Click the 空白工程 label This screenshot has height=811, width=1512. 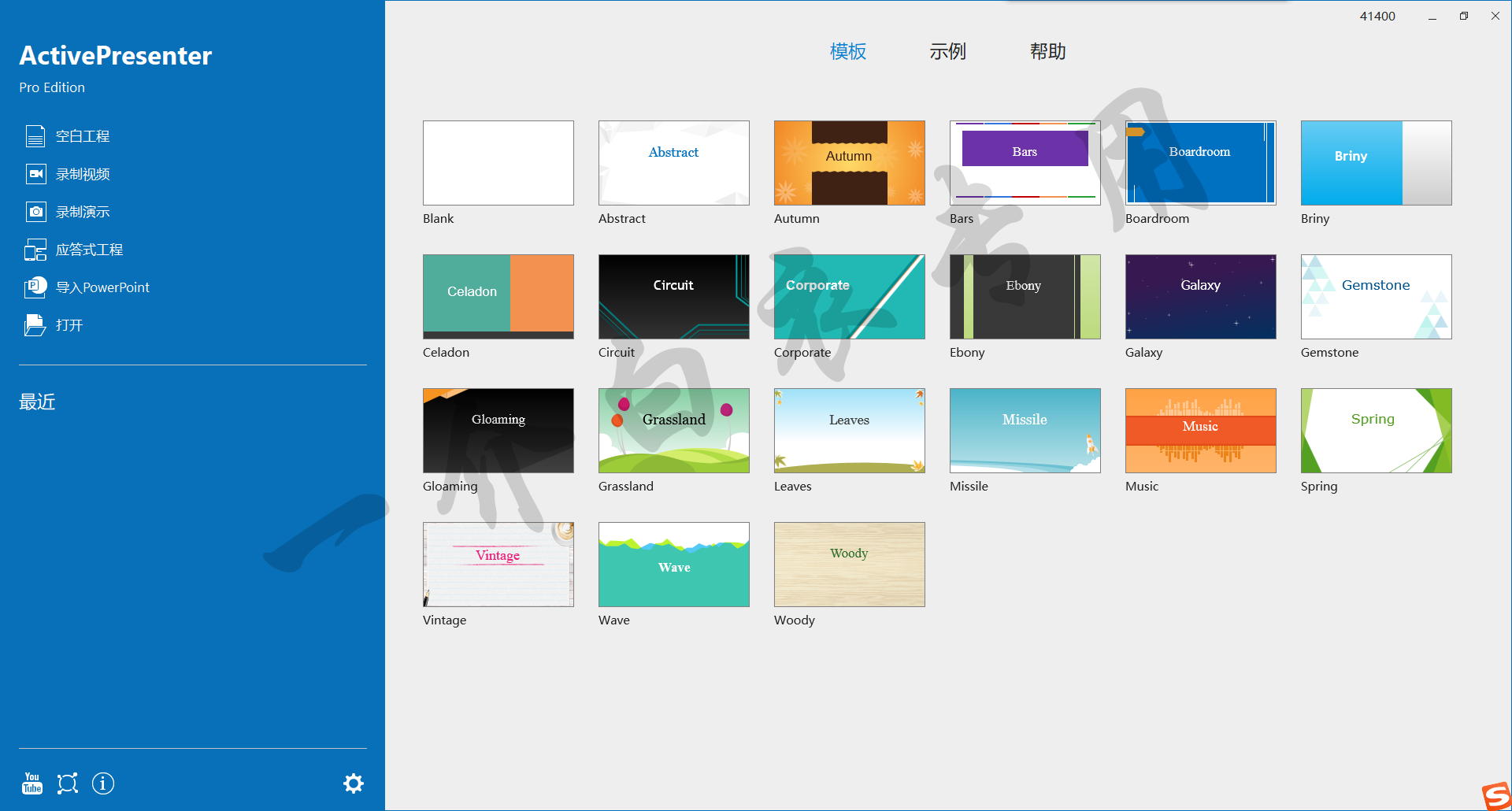(x=83, y=136)
